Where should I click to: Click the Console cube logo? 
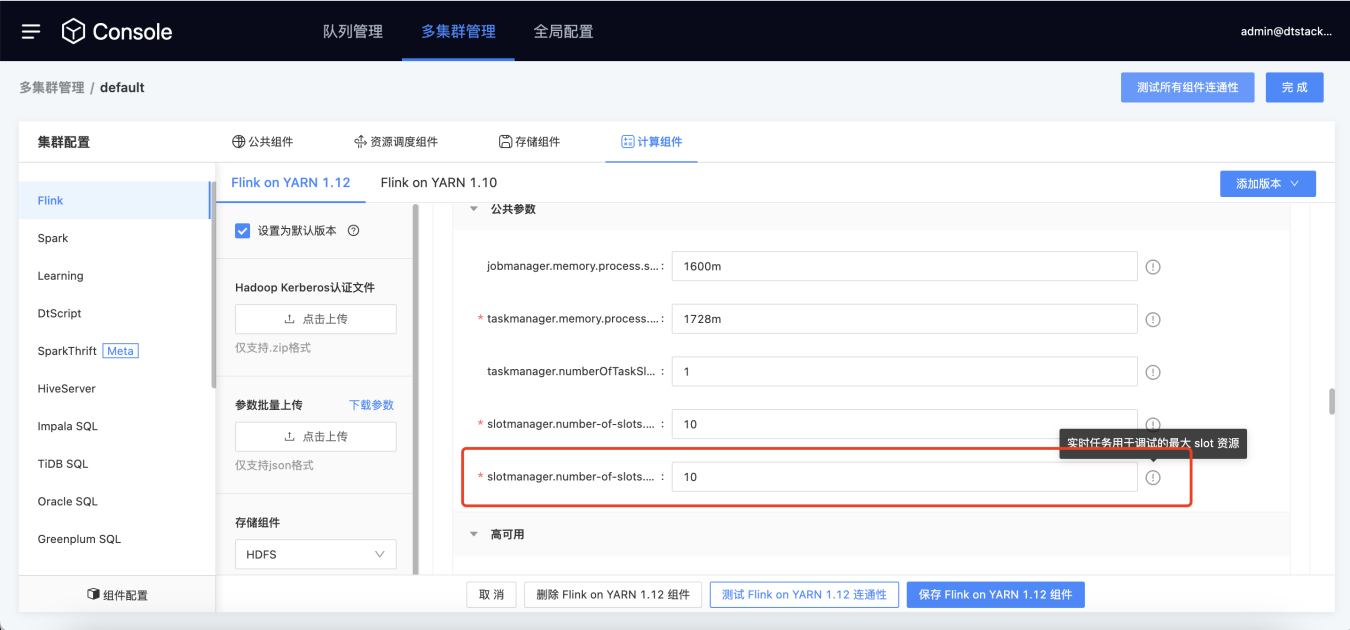[x=73, y=31]
